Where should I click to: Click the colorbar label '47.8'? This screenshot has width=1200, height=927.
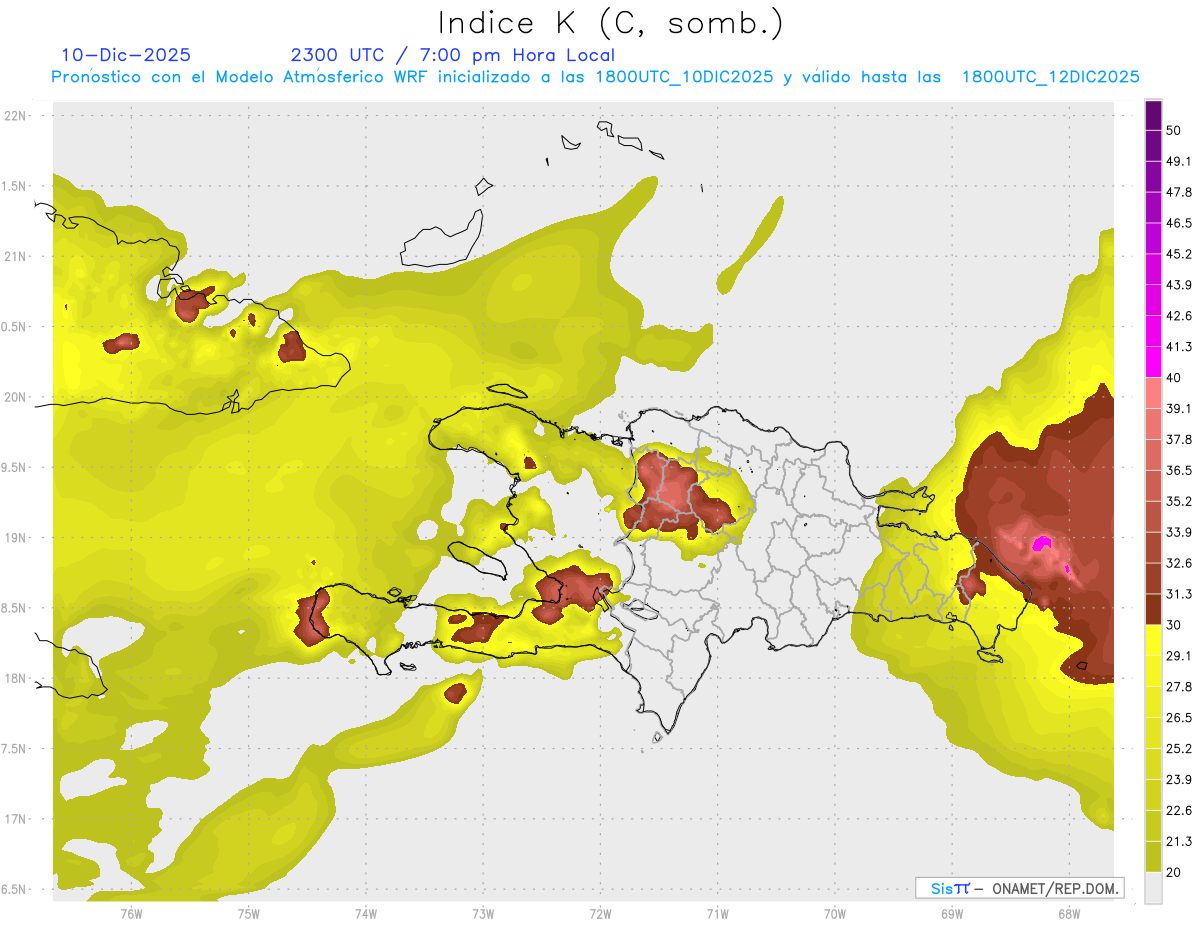coord(1179,192)
